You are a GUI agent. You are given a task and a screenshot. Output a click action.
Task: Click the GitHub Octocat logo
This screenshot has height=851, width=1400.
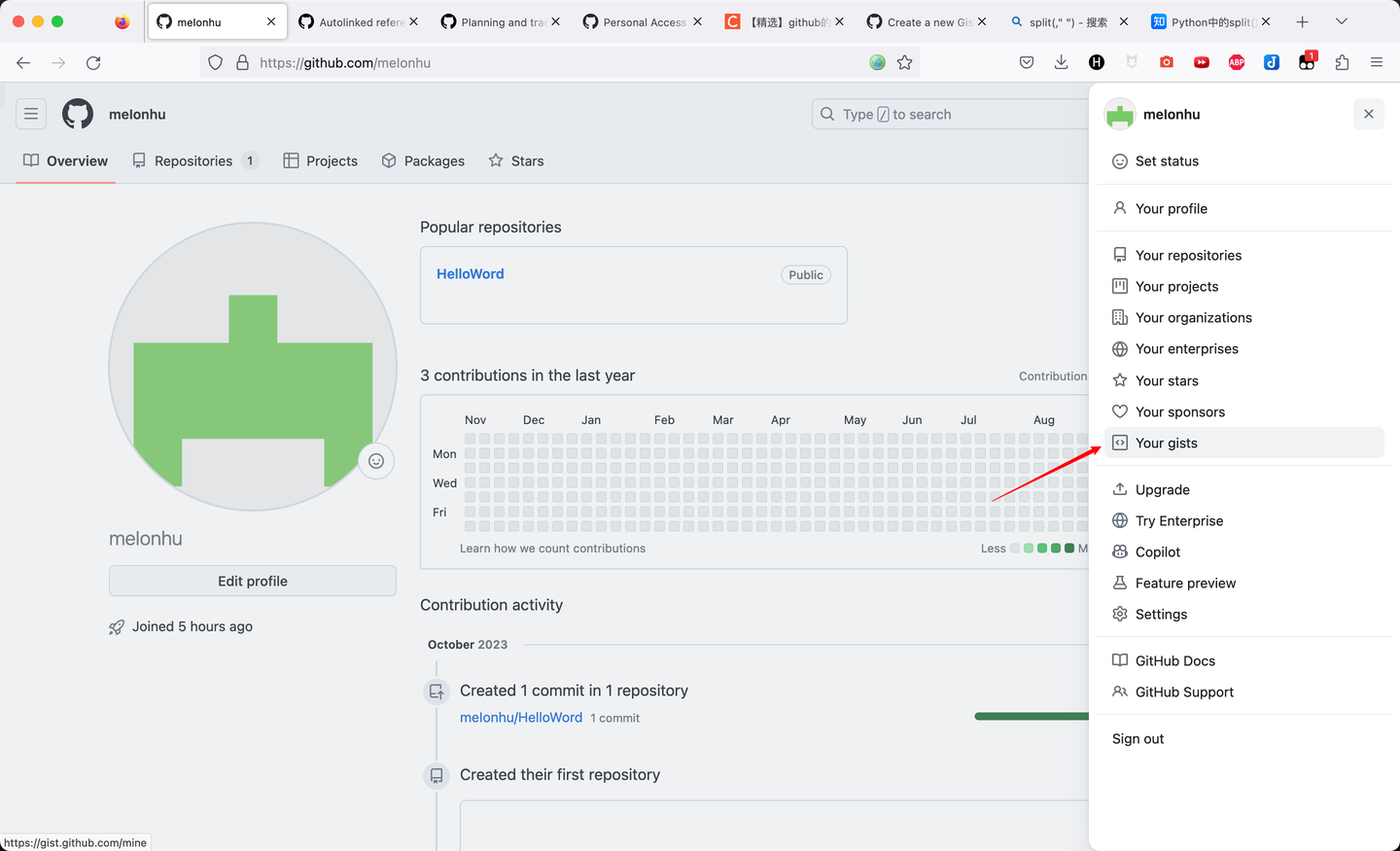78,114
